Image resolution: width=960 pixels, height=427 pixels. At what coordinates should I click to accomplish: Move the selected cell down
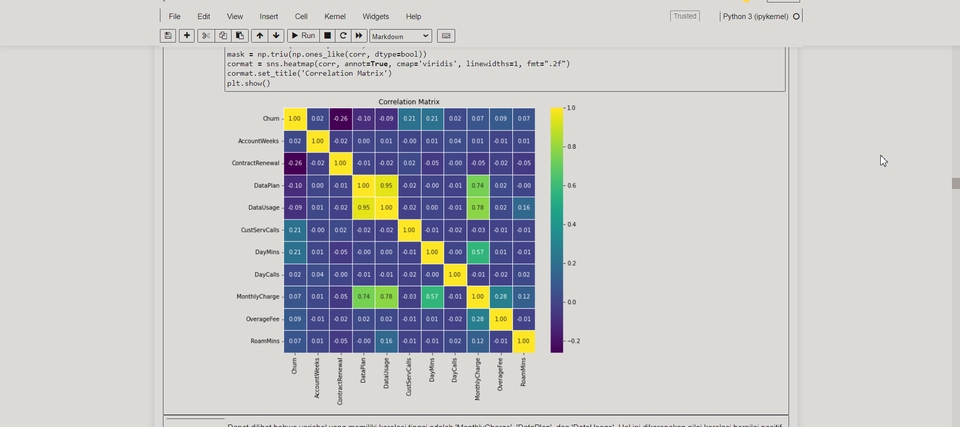coord(276,36)
